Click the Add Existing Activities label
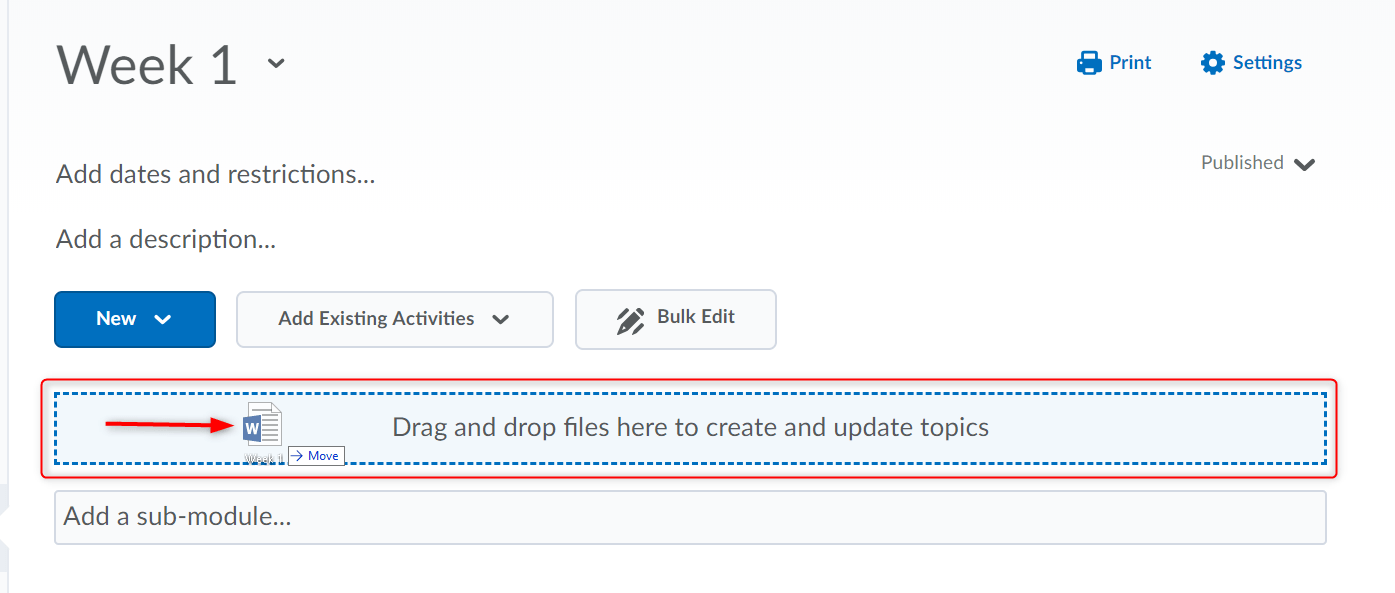This screenshot has width=1395, height=593. coord(376,319)
